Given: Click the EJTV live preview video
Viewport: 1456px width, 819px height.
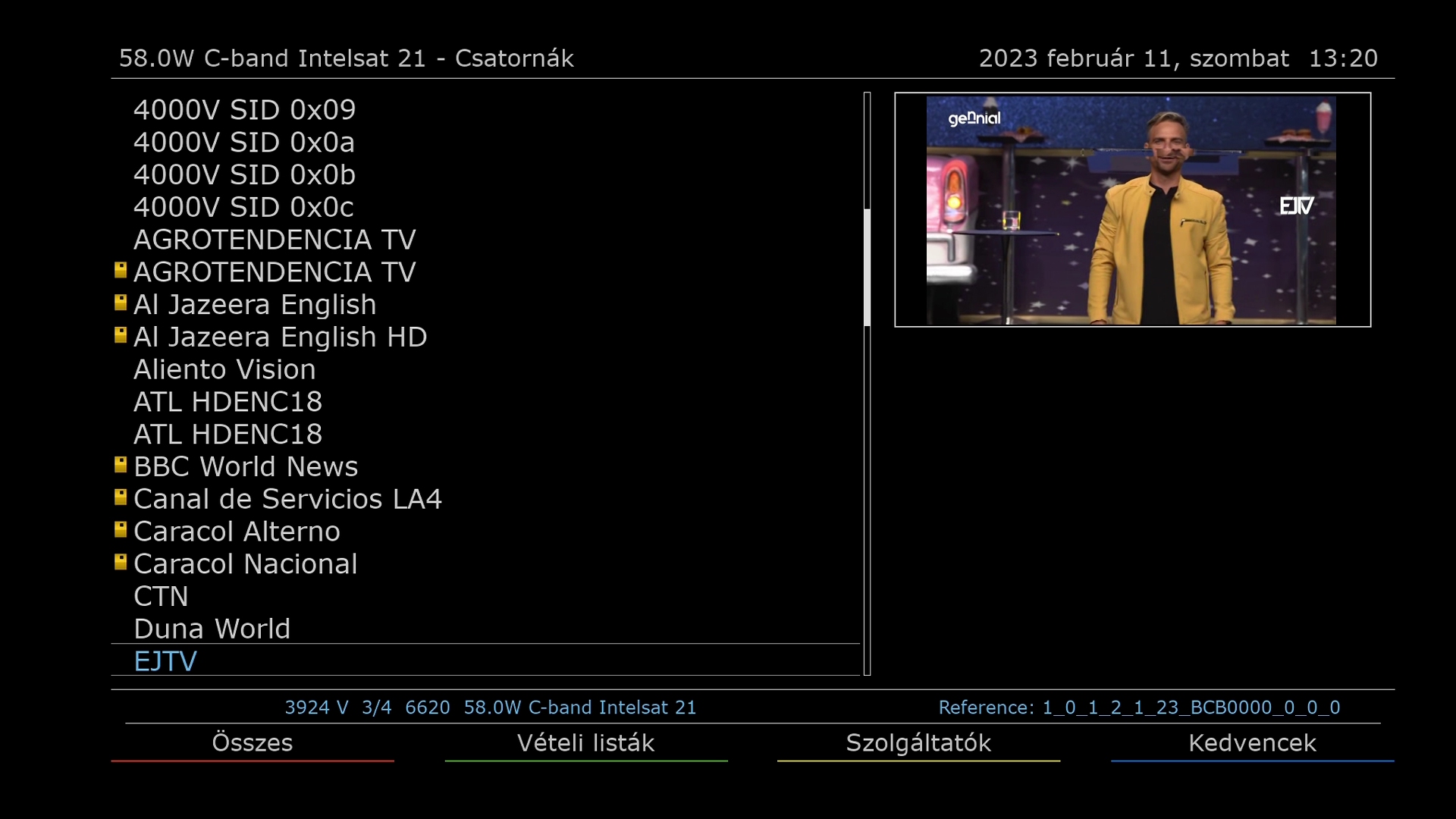Looking at the screenshot, I should click(1132, 210).
